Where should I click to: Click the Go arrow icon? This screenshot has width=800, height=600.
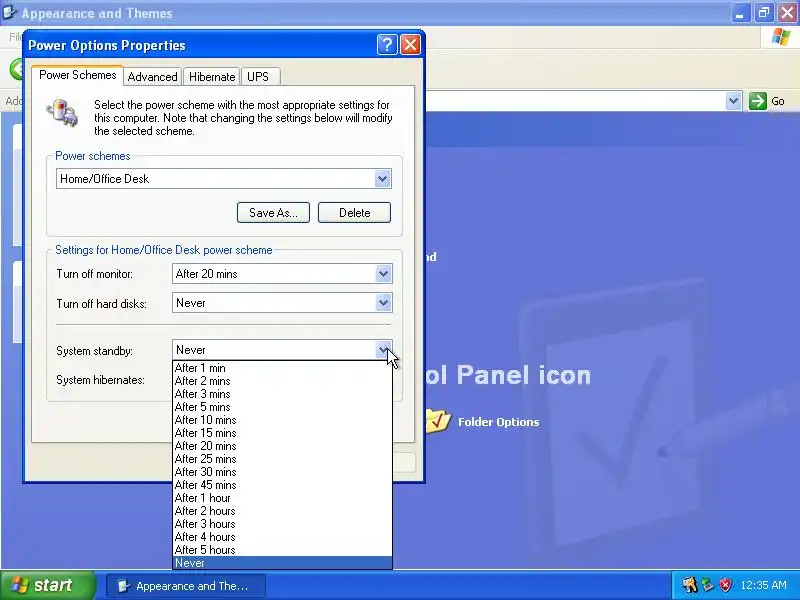pos(758,101)
